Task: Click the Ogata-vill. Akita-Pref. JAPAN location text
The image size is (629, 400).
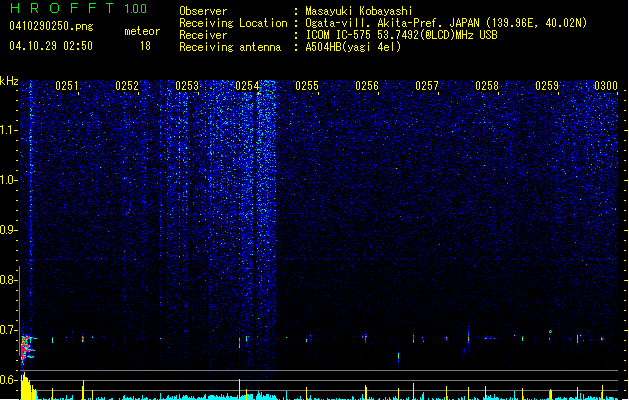Action: (446, 23)
